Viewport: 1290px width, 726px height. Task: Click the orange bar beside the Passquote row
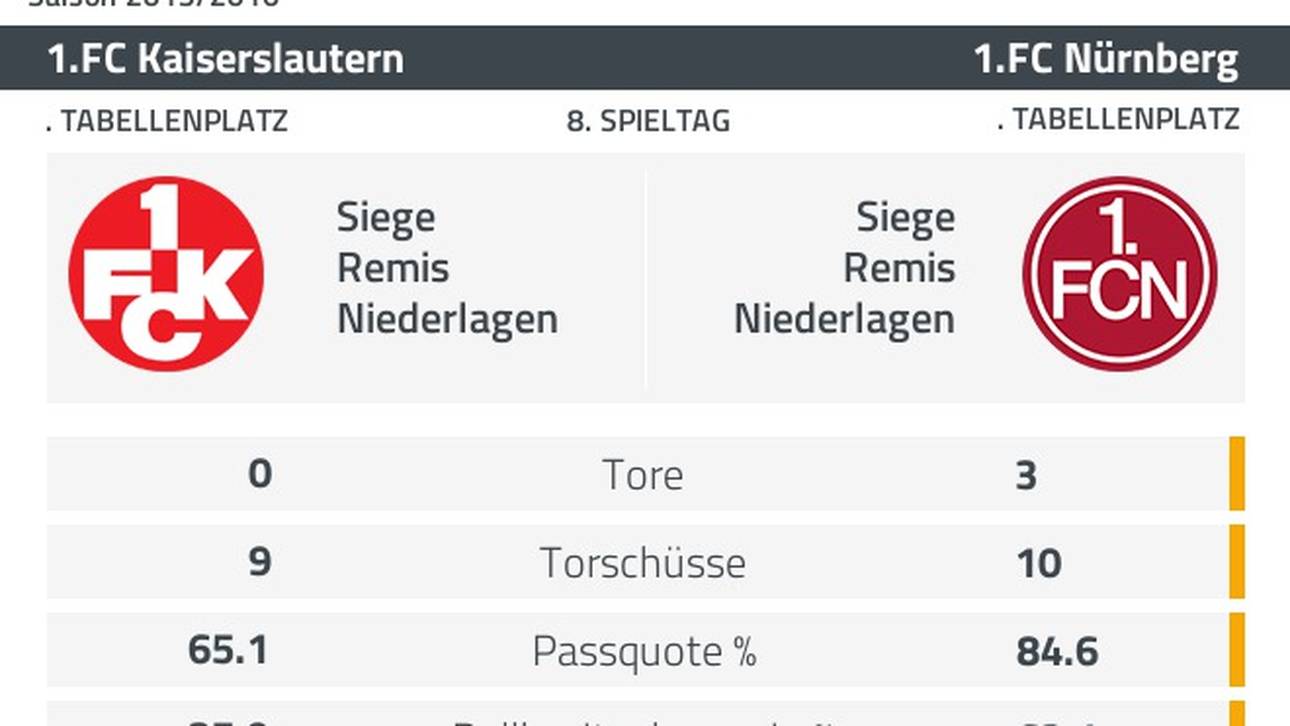[x=1237, y=650]
